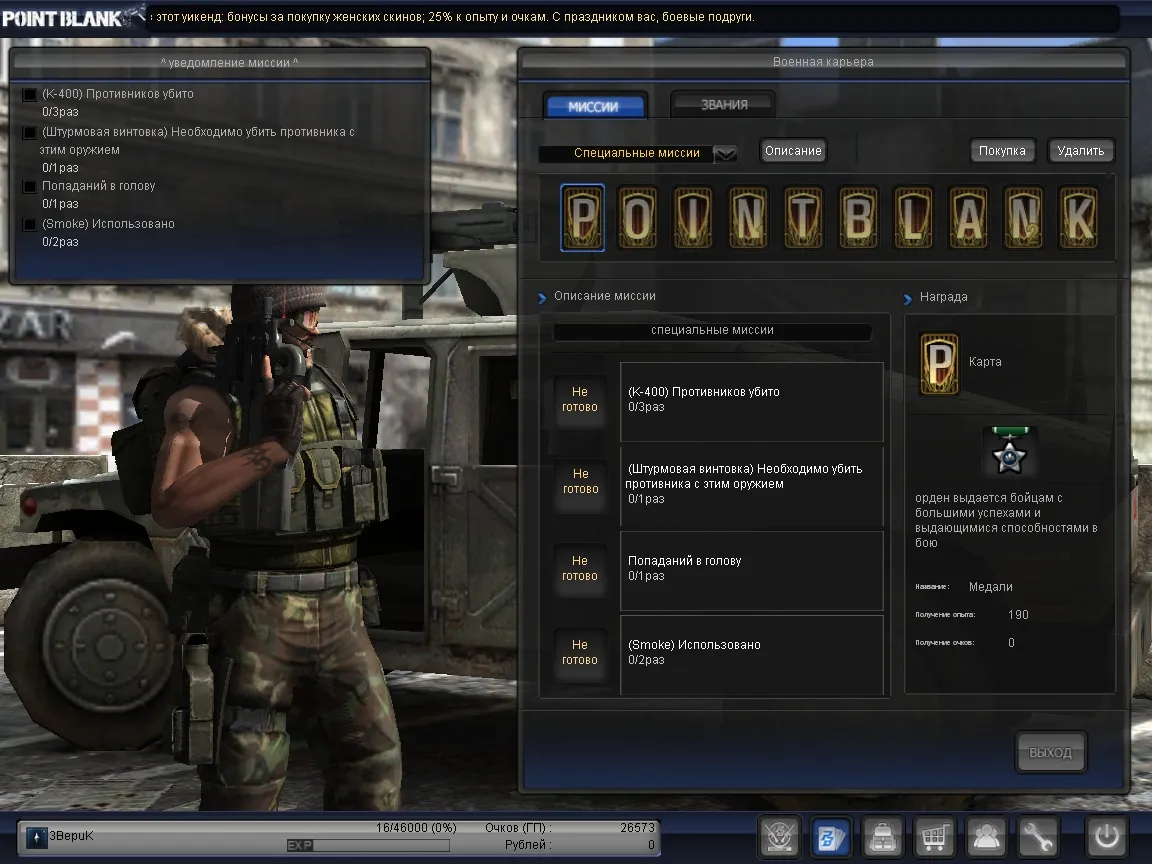This screenshot has width=1152, height=864.
Task: Expand the Описание миссии section arrow
Action: coord(542,298)
